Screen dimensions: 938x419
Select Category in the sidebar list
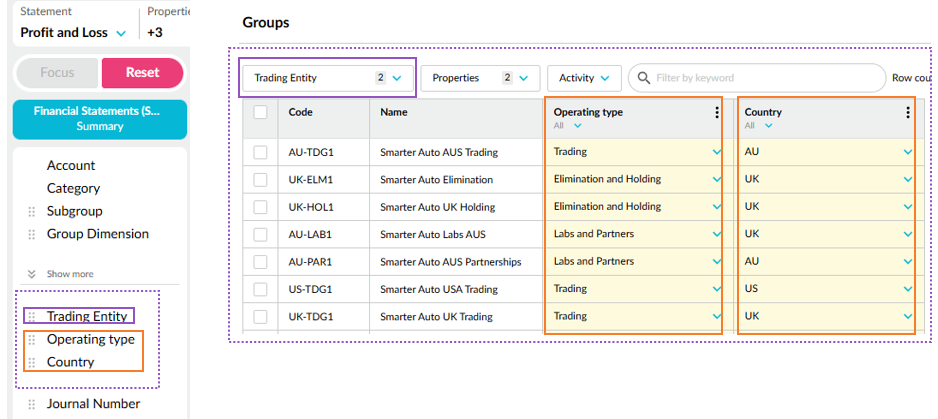[73, 189]
